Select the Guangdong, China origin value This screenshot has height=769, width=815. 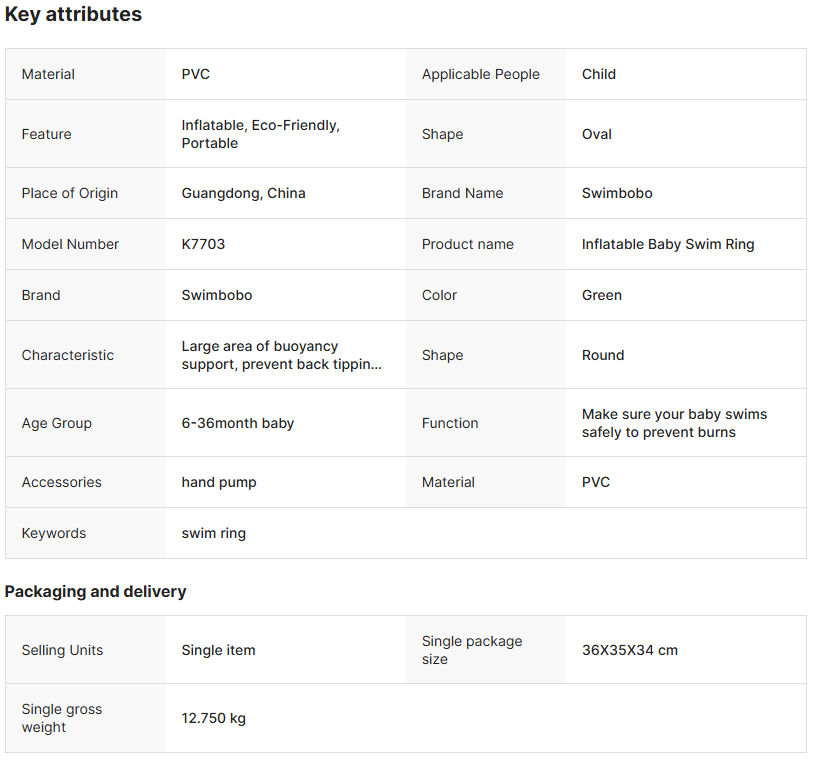243,193
